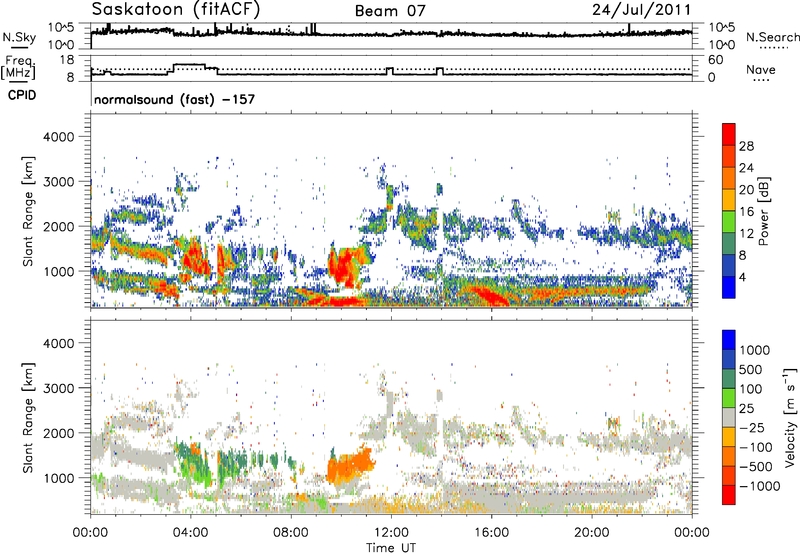Click the 04:00 time tick label

click(191, 533)
